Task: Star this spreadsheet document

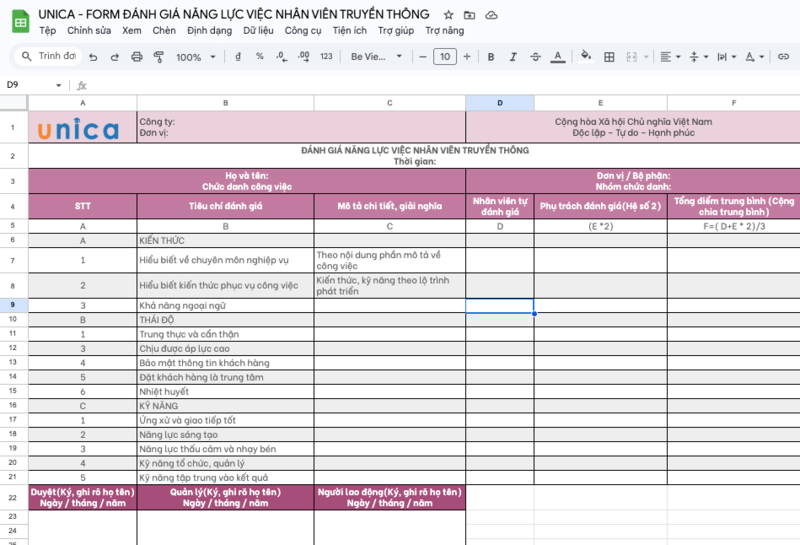Action: pyautogui.click(x=448, y=15)
